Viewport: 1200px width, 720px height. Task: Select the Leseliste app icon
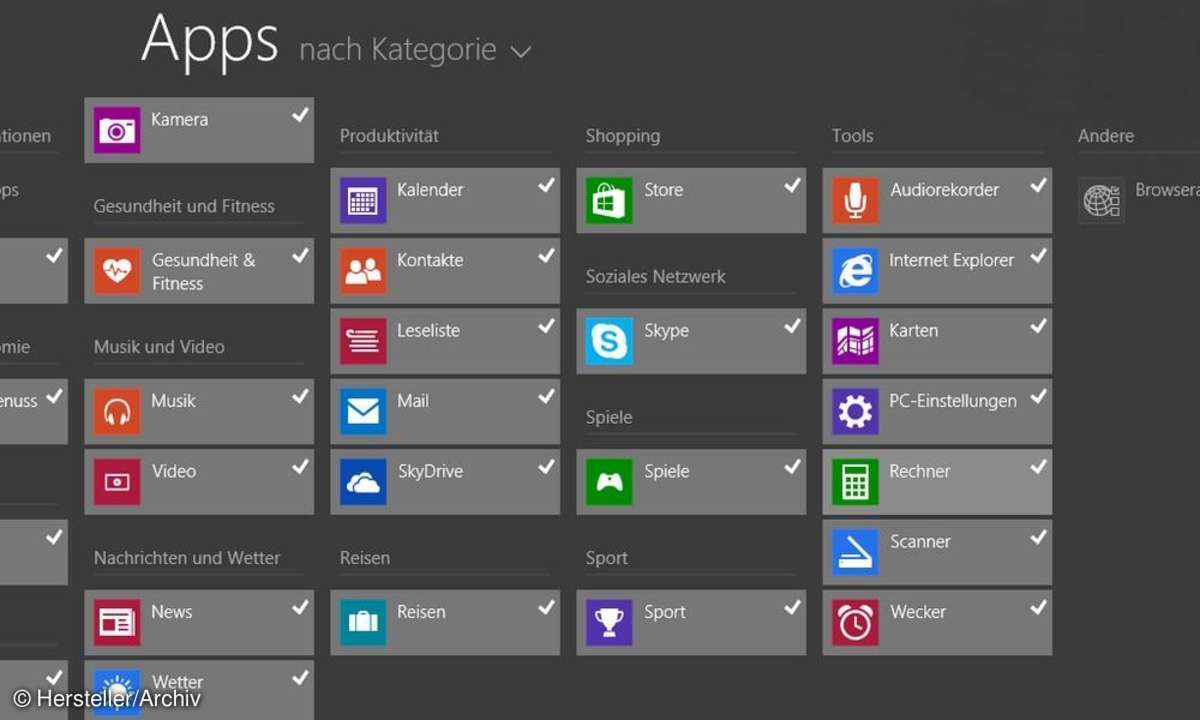pos(363,342)
